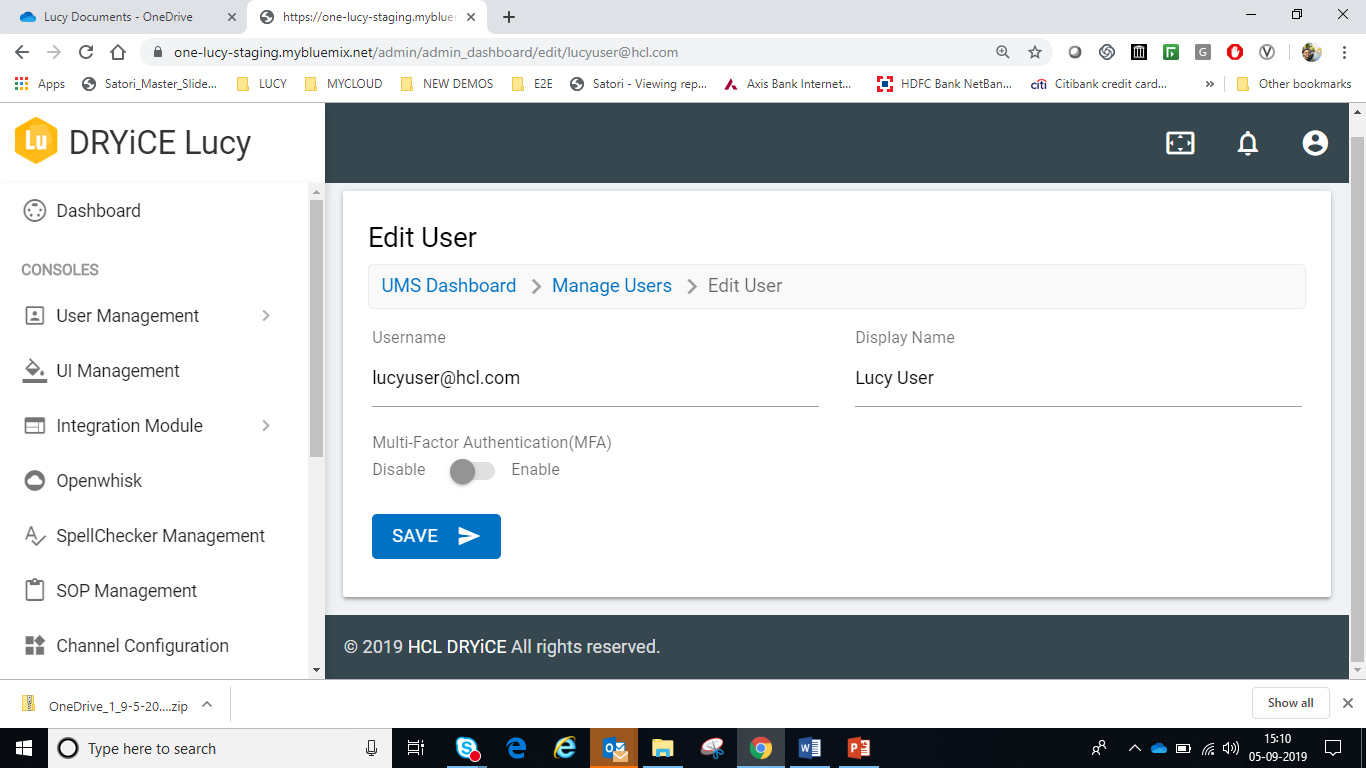Open Skype from the taskbar
1366x768 pixels.
(x=467, y=747)
